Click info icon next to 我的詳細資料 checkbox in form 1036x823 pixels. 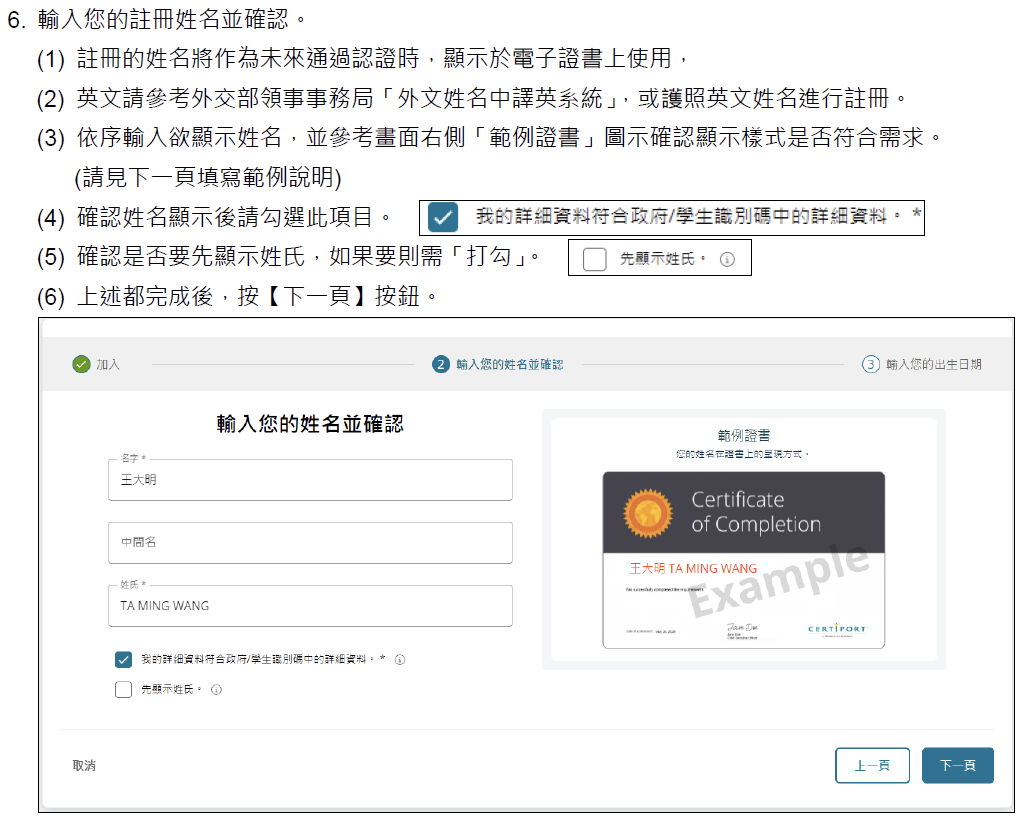click(400, 659)
